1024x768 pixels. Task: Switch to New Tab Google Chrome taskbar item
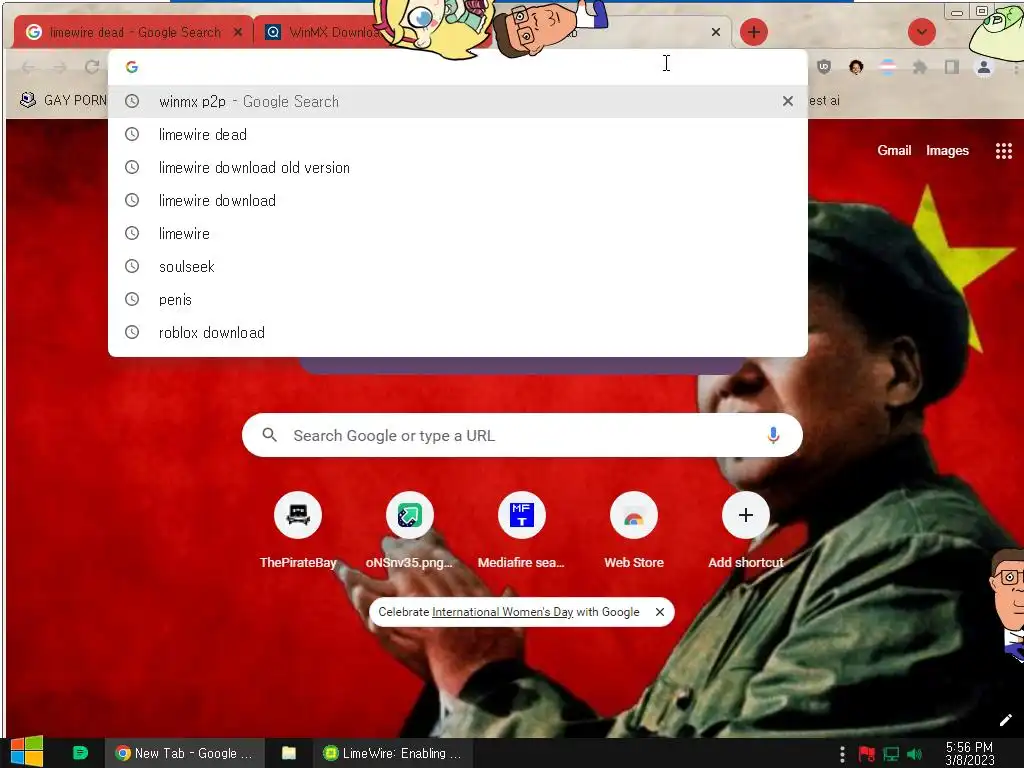click(x=185, y=753)
